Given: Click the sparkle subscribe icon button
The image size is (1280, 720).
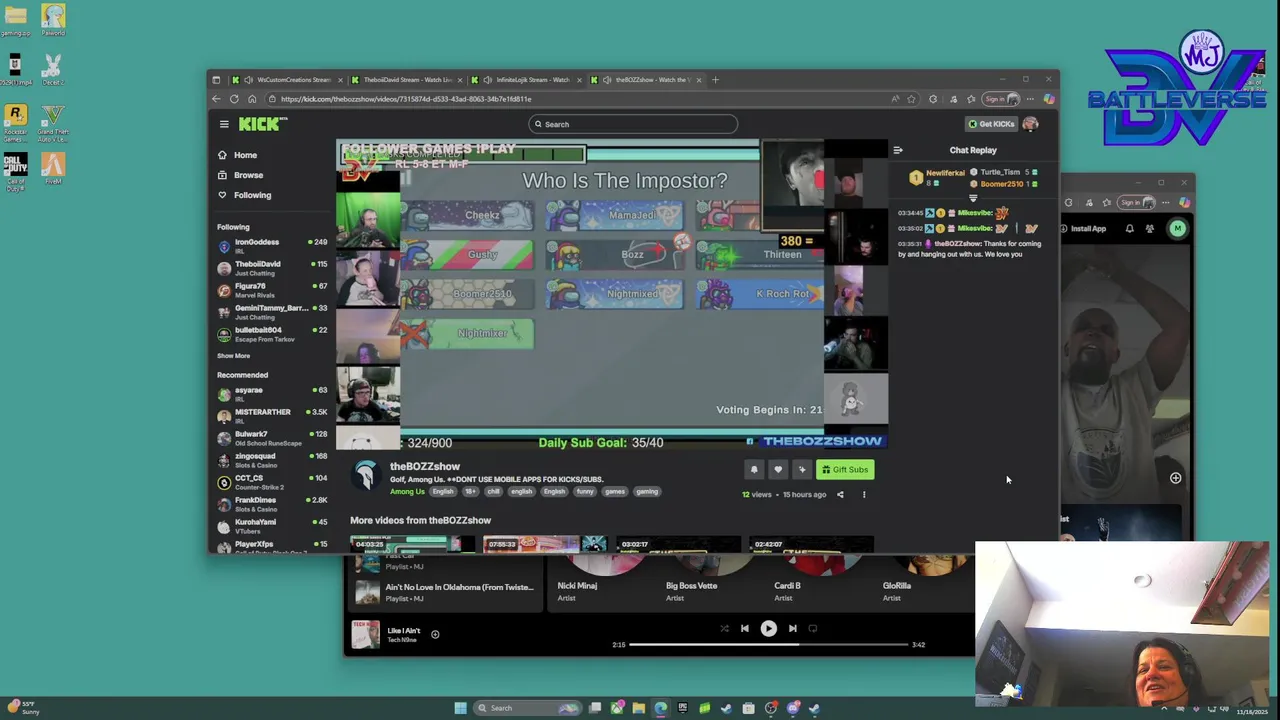Looking at the screenshot, I should (802, 469).
